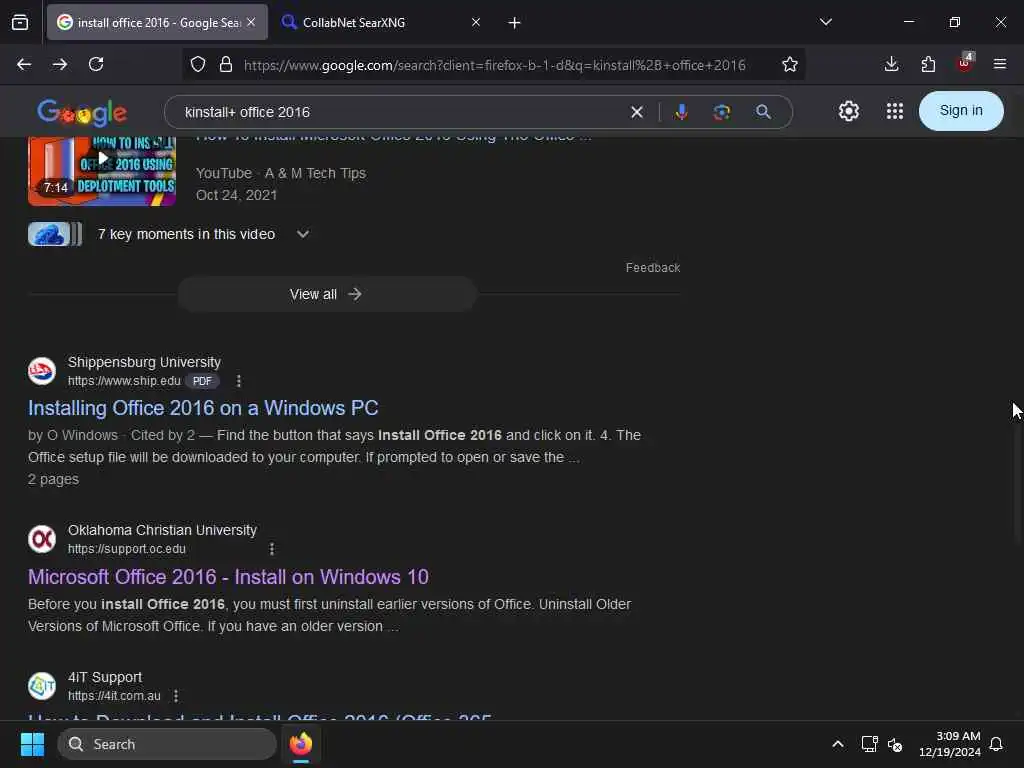Search by voice microphone icon

tap(681, 112)
